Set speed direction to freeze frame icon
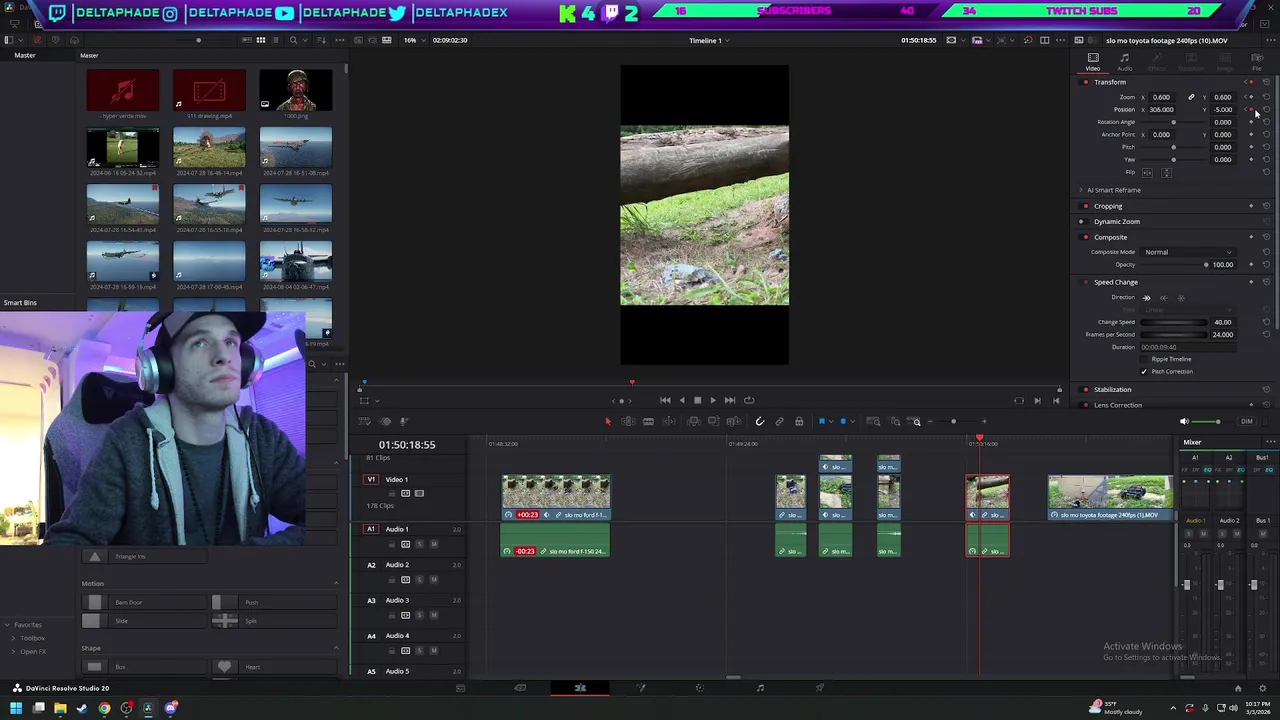Image resolution: width=1280 pixels, height=720 pixels. tap(1181, 297)
